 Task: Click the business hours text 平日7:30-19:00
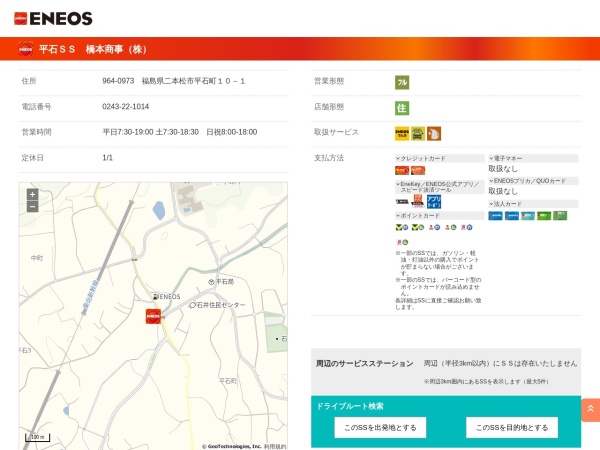[x=128, y=132]
